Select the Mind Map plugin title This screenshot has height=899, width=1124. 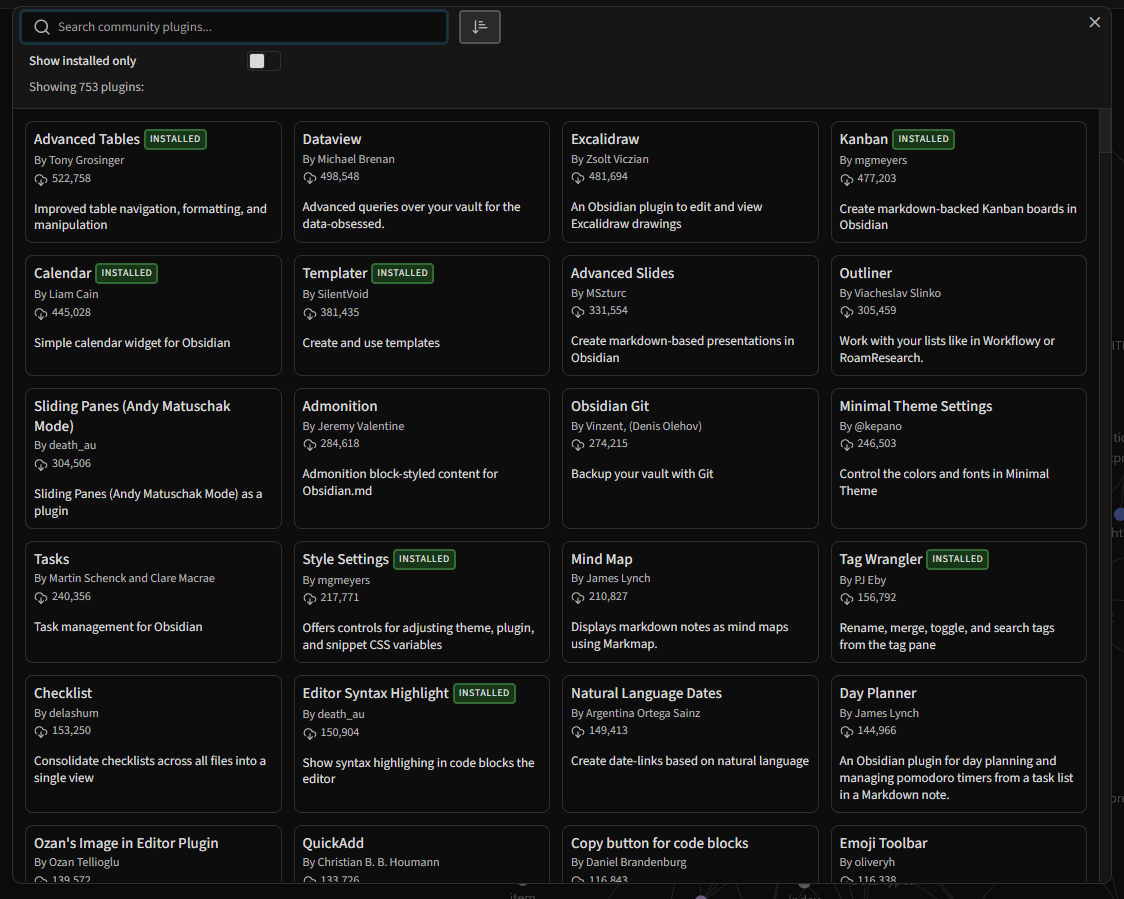point(601,559)
